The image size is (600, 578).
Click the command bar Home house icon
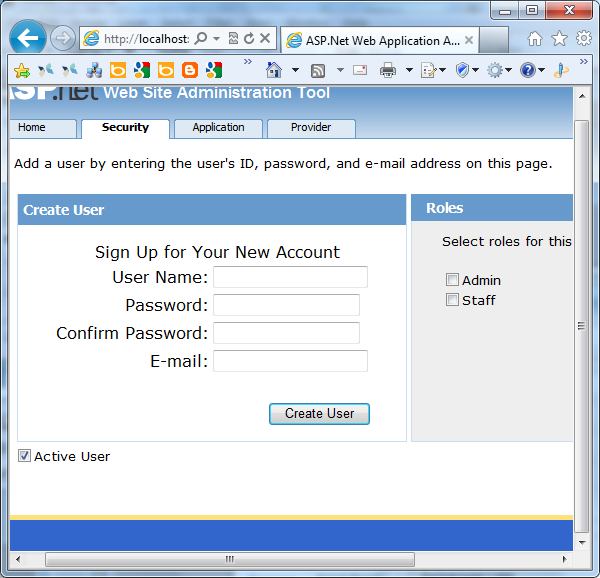tap(274, 70)
